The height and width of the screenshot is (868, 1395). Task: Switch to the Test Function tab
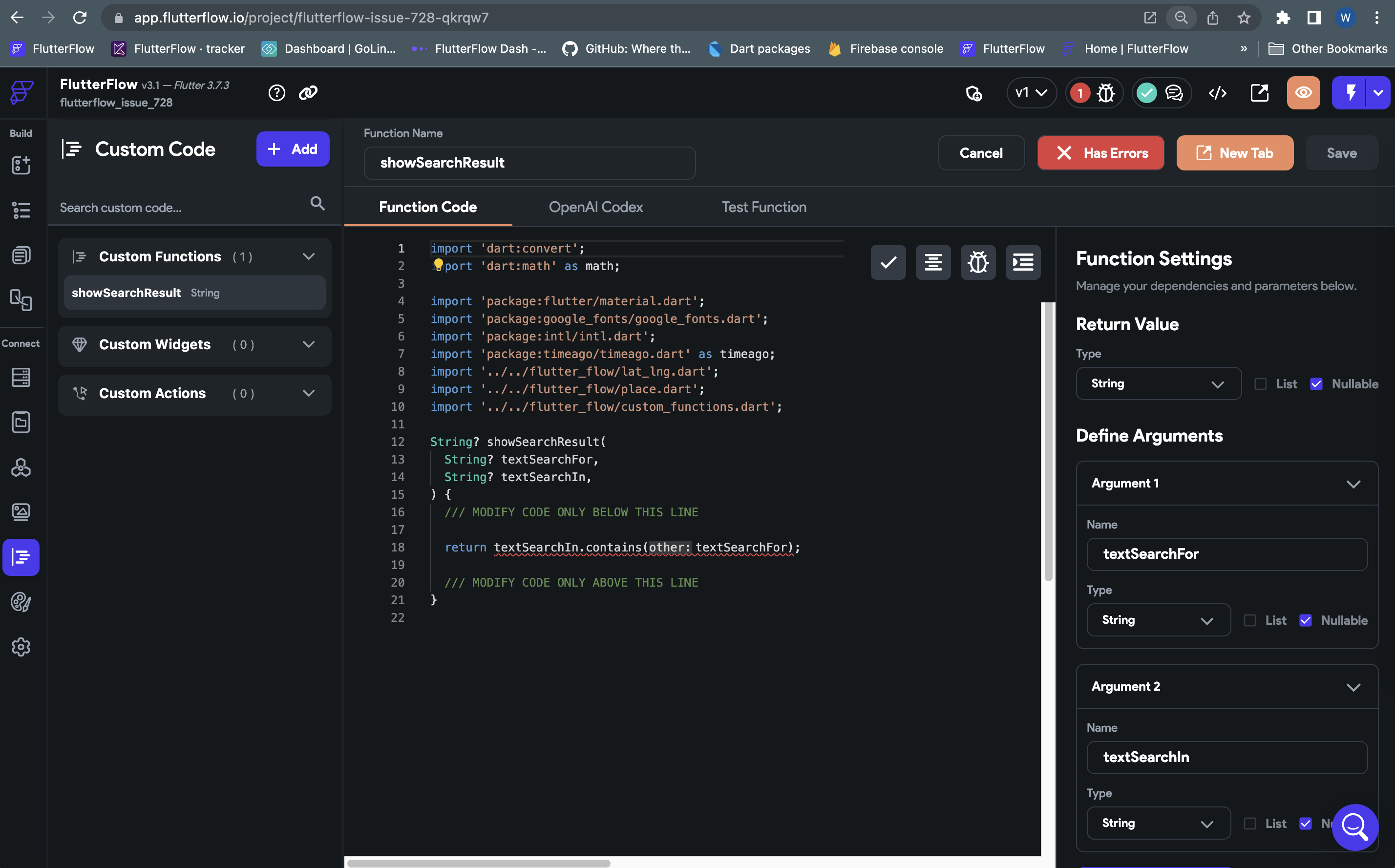[x=763, y=207]
